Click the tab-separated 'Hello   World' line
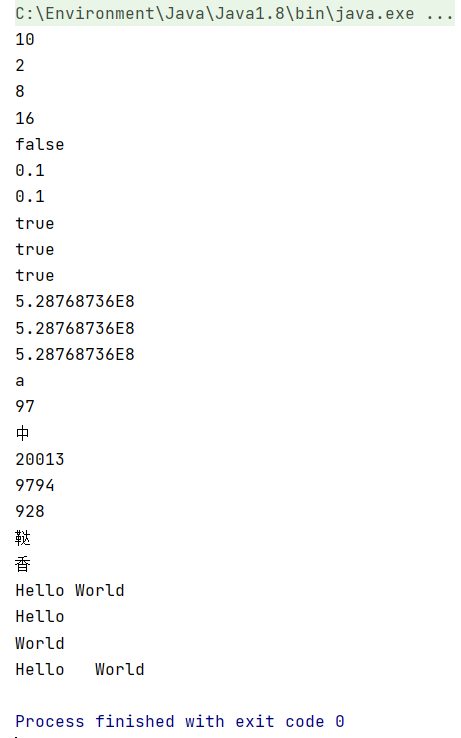This screenshot has height=738, width=461. point(80,669)
